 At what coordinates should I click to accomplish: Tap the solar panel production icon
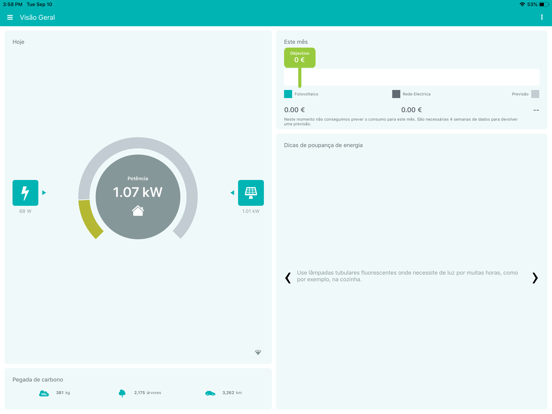pos(251,193)
